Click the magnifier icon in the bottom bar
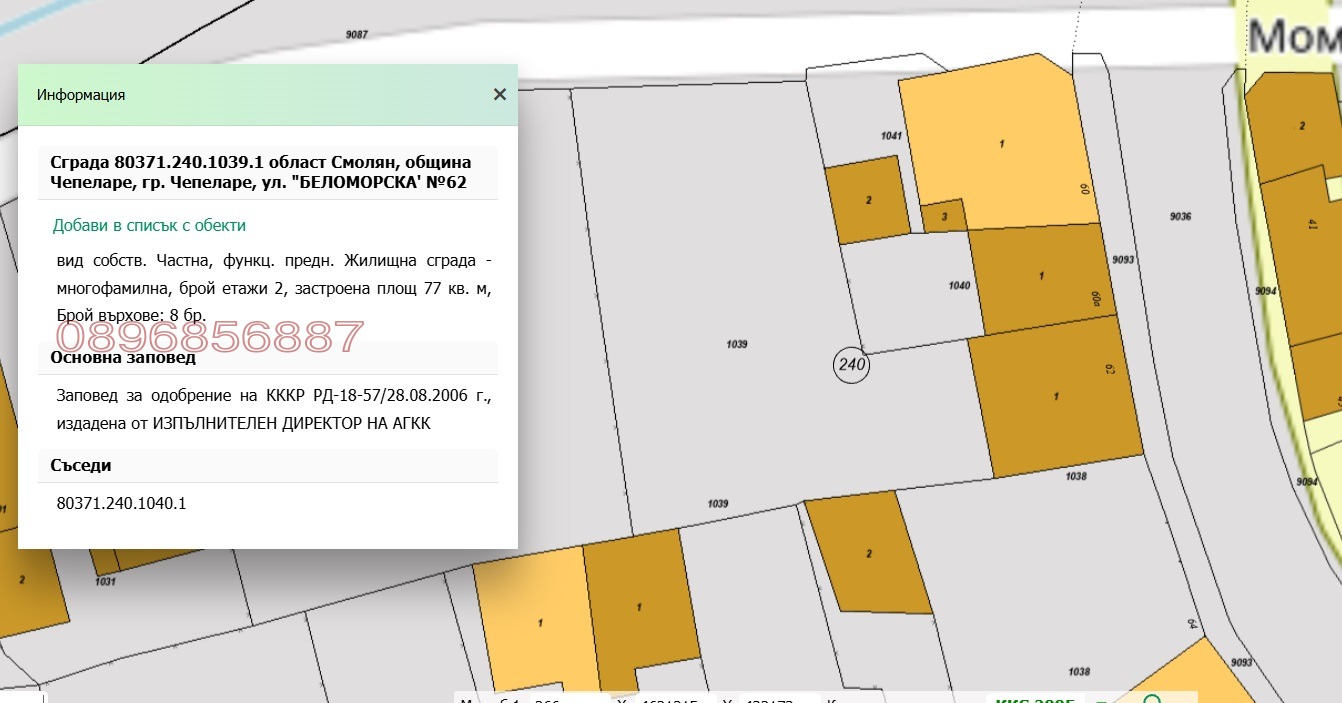The width and height of the screenshot is (1342, 703). pos(1151,699)
